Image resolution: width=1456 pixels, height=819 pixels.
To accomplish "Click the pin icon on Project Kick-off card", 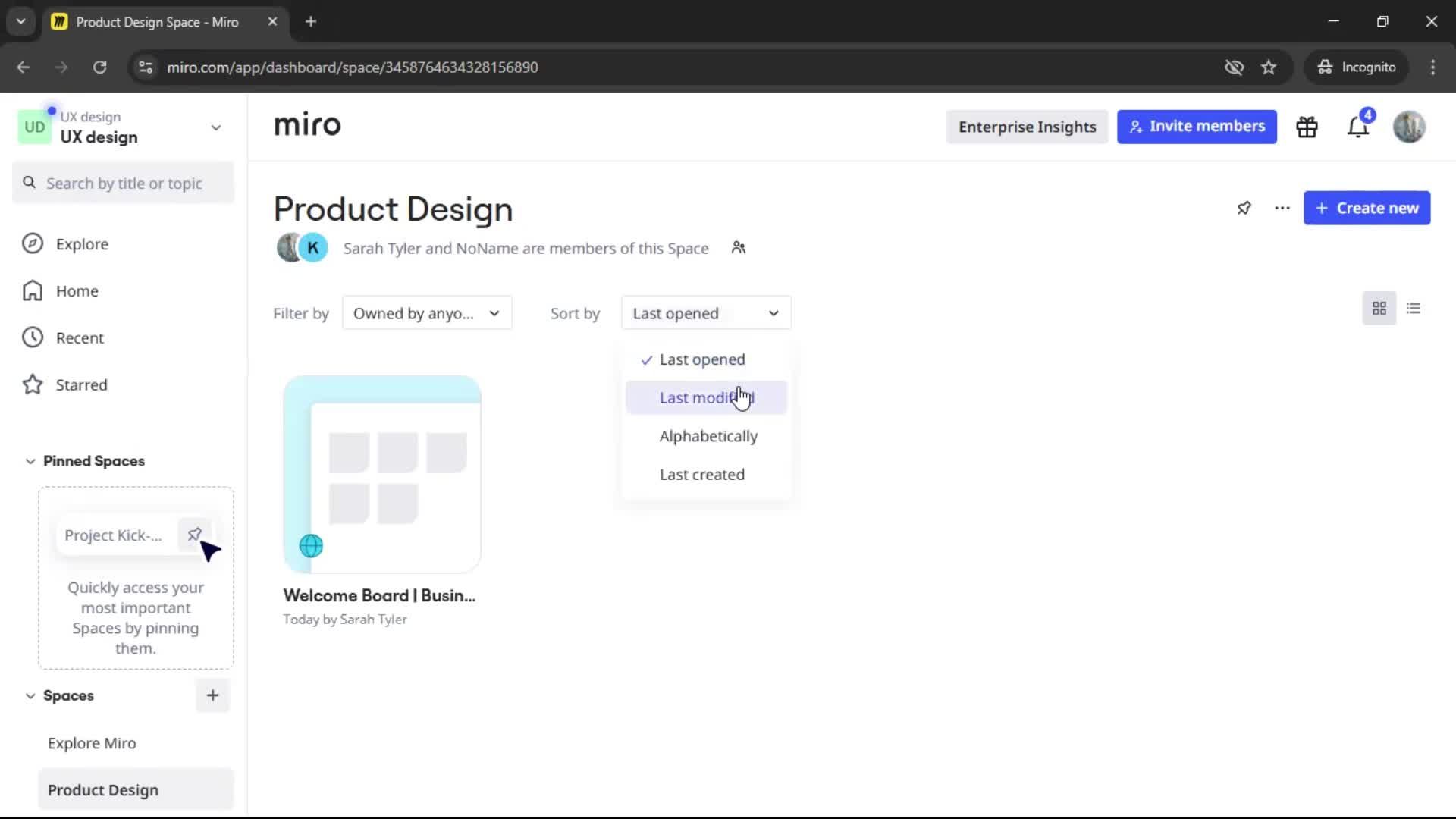I will click(x=194, y=535).
